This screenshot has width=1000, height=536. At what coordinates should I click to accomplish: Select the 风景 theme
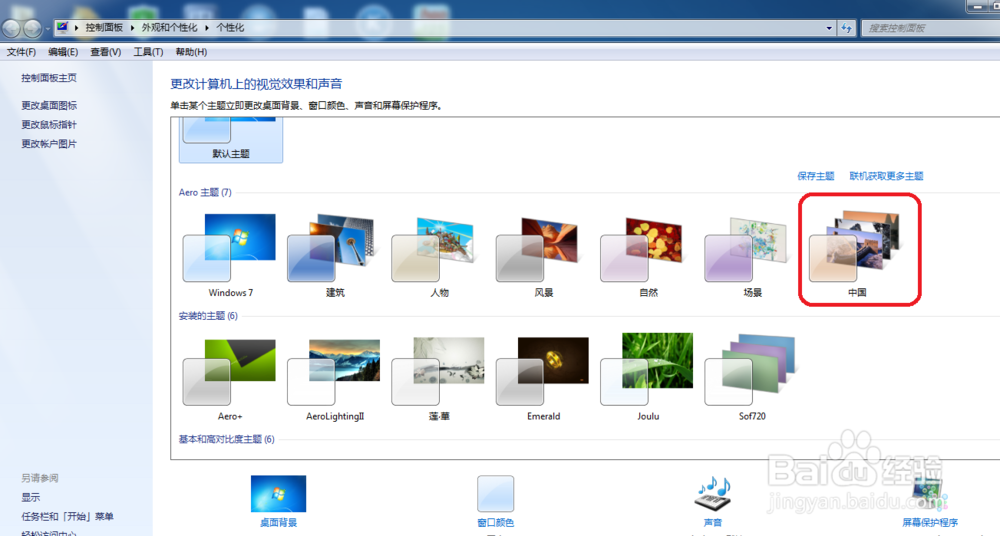click(x=543, y=255)
